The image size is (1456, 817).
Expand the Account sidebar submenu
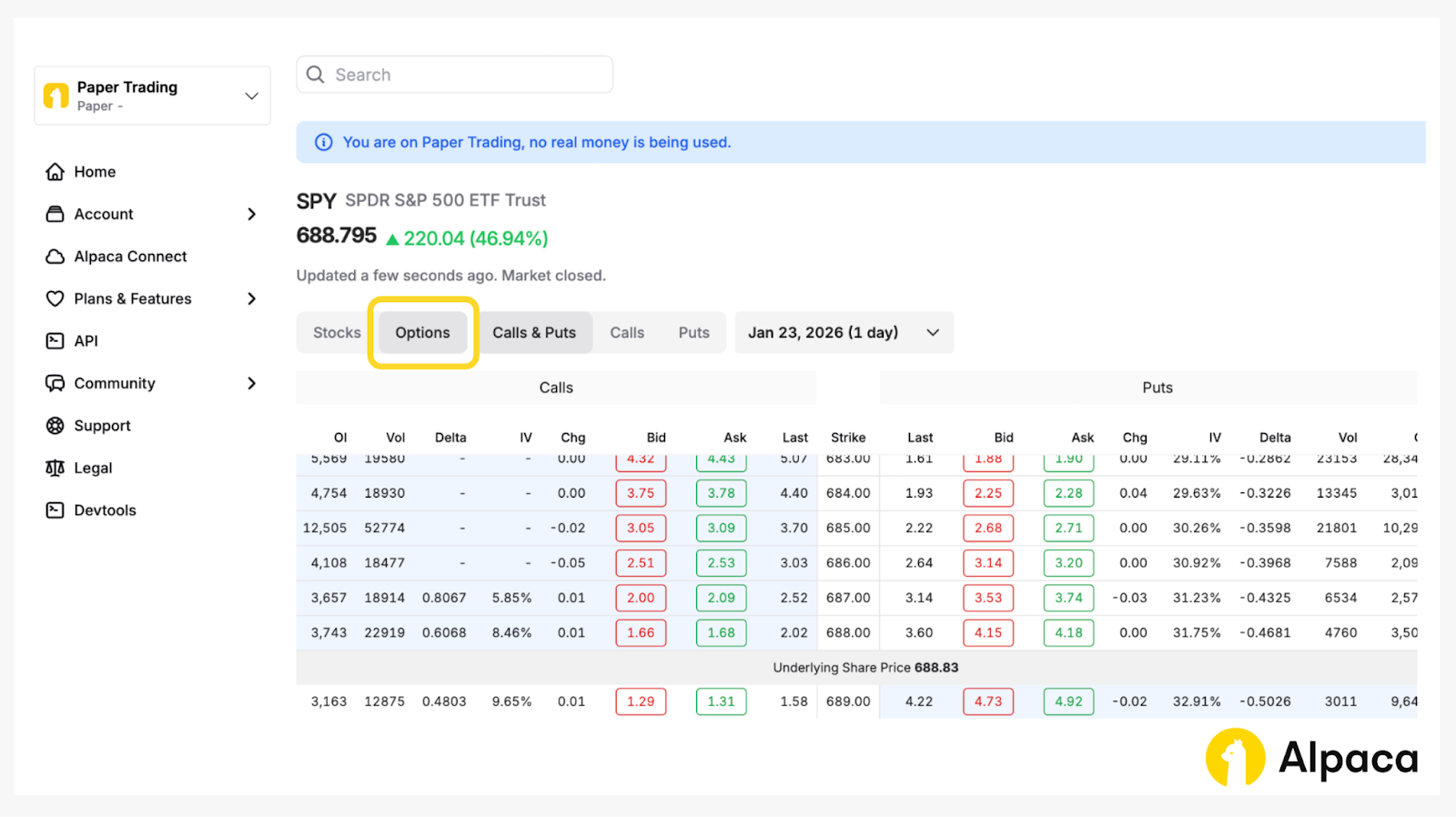coord(252,214)
